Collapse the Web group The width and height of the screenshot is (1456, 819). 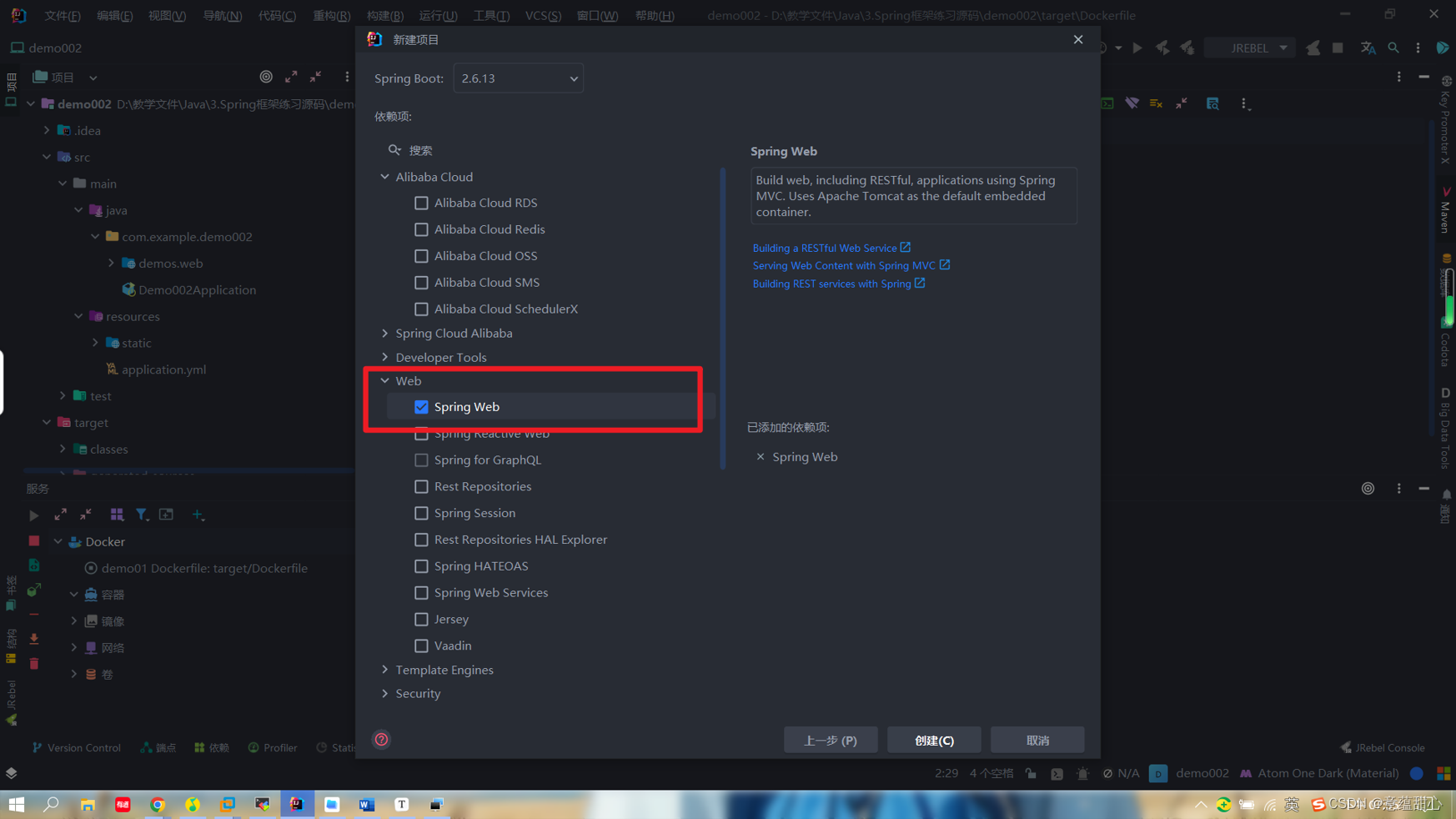pyautogui.click(x=384, y=380)
